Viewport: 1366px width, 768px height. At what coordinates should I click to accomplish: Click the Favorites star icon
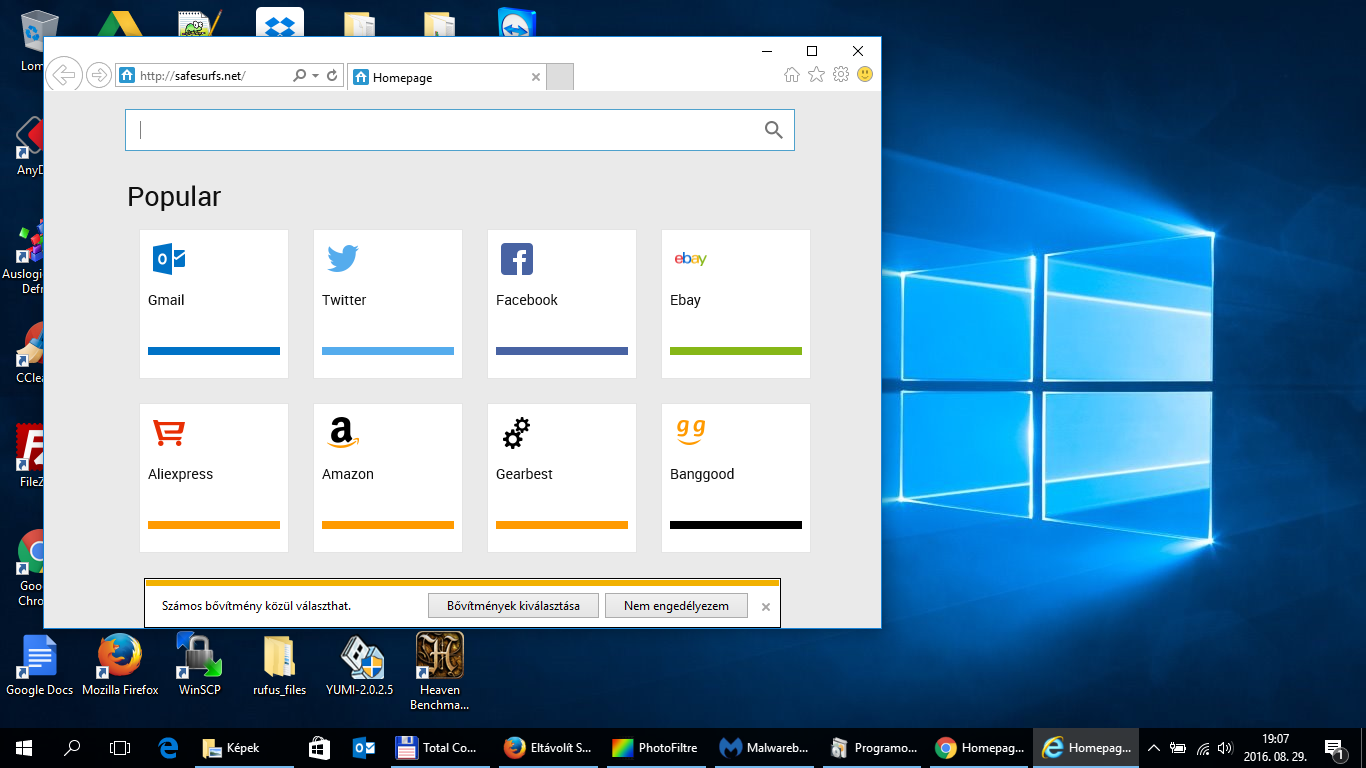[x=816, y=75]
